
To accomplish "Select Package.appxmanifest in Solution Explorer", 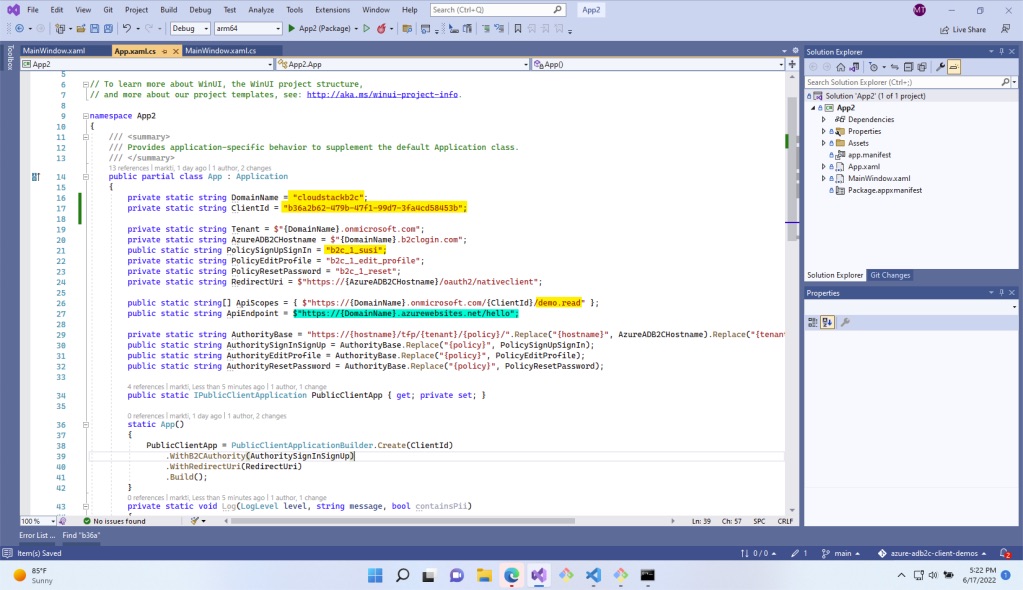I will 885,191.
